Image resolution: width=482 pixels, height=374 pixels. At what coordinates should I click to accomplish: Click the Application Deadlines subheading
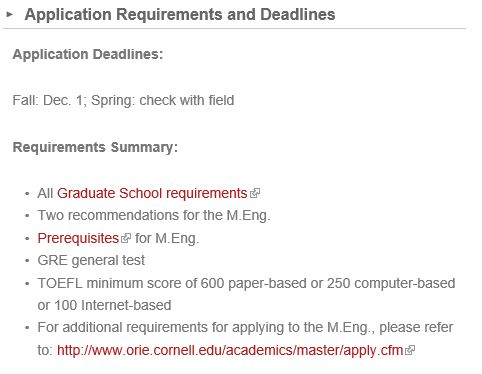click(x=88, y=54)
